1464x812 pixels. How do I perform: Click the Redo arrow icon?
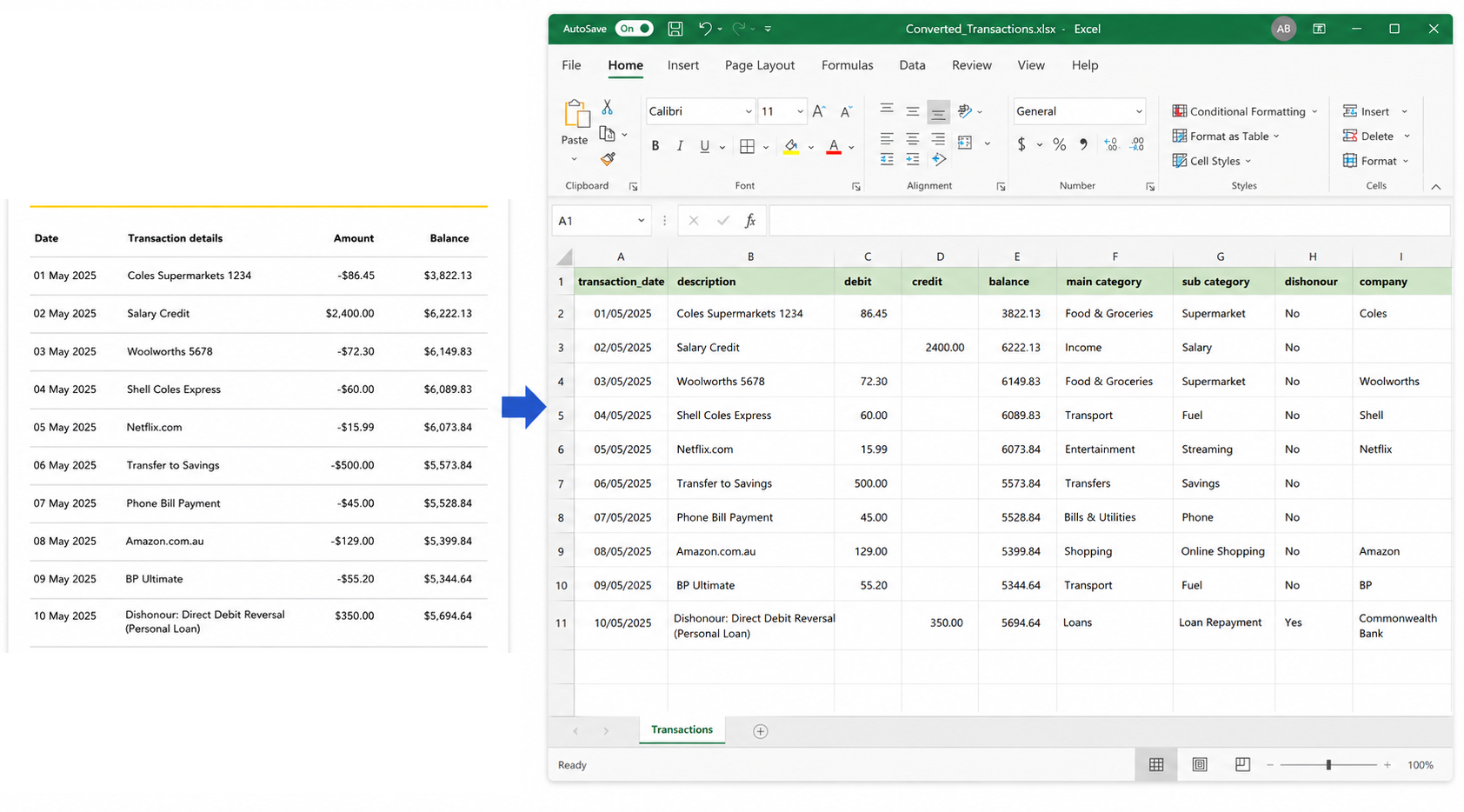(739, 29)
